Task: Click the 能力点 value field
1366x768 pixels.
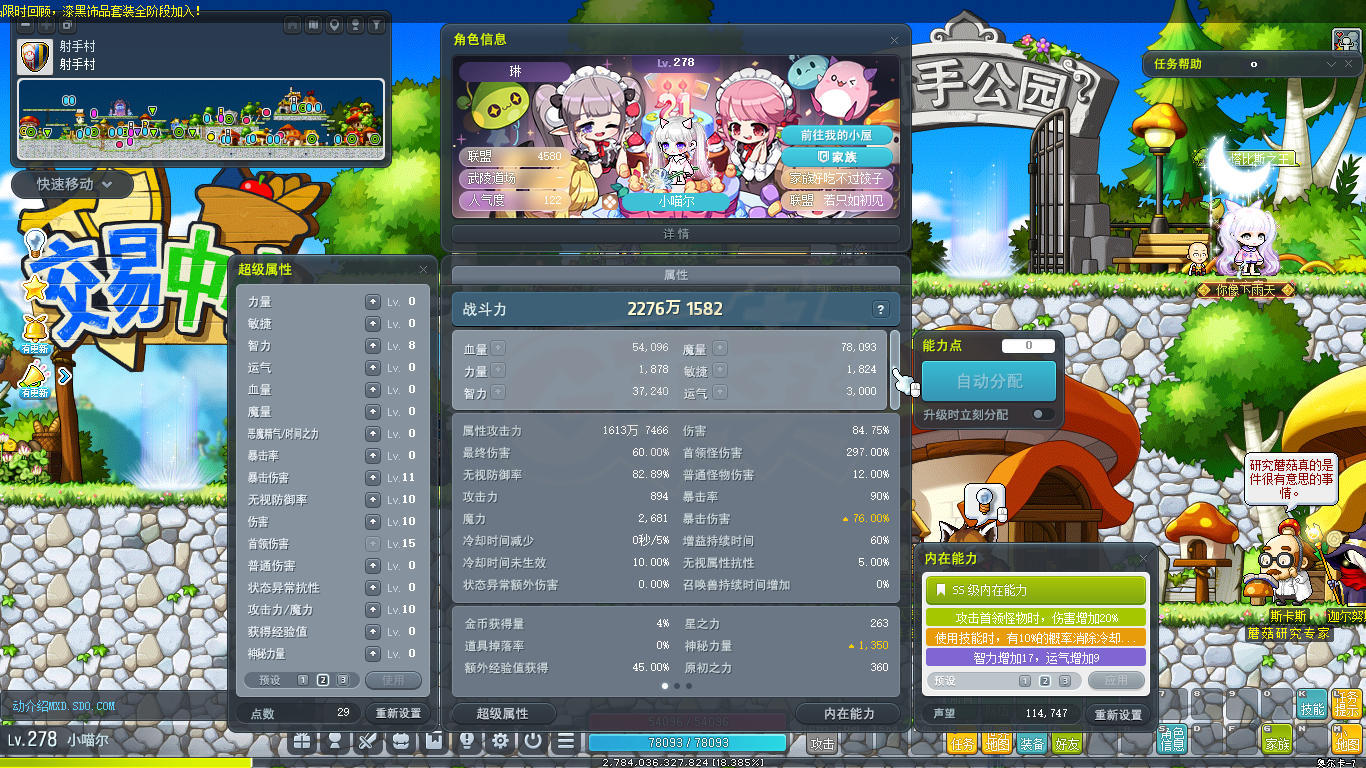Action: 1028,346
